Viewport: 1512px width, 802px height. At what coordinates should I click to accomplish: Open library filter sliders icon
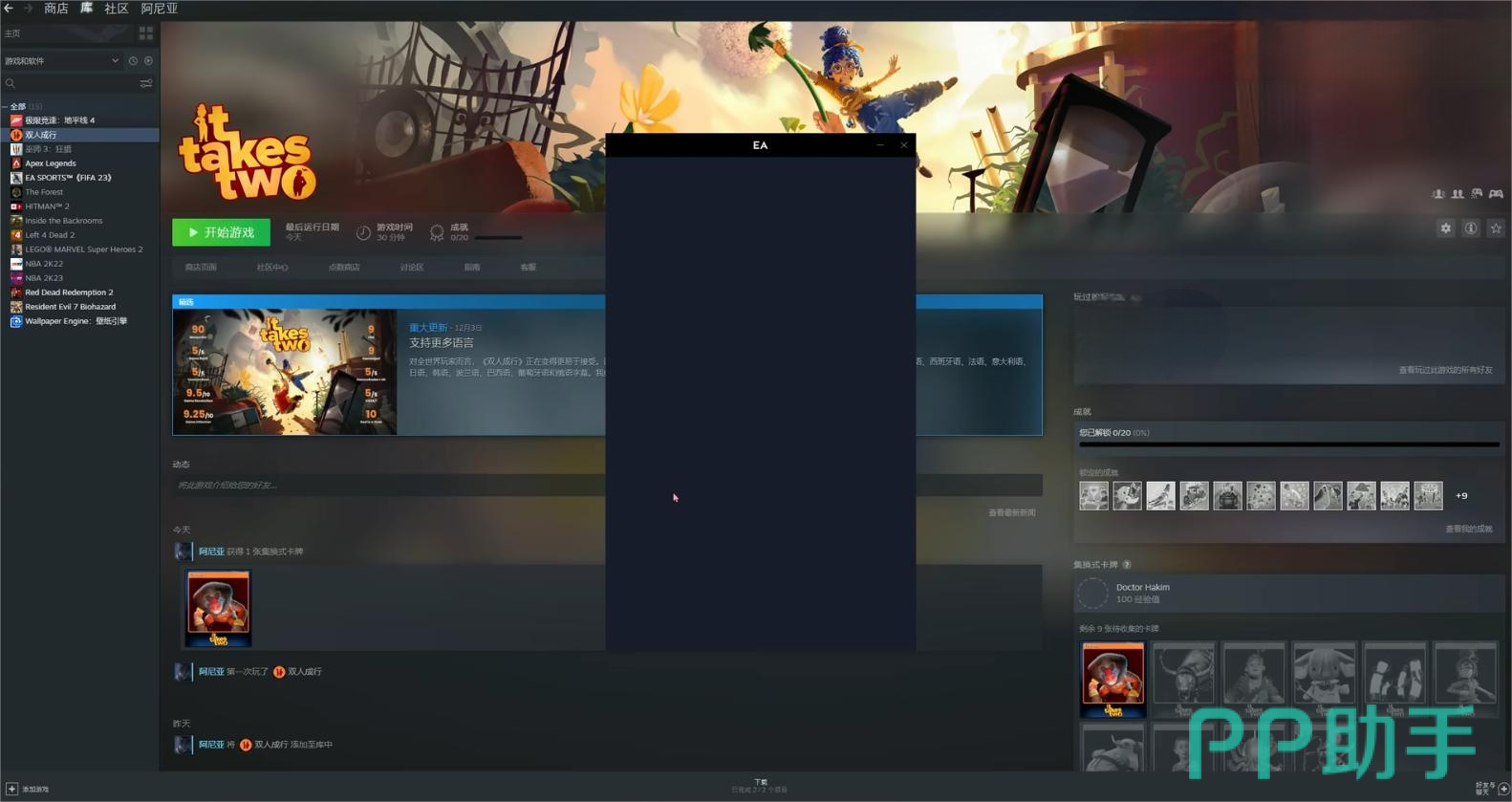point(146,84)
